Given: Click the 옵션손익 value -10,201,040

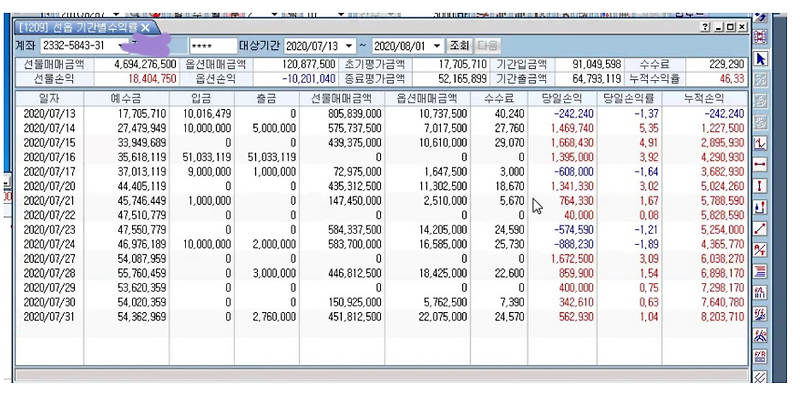Looking at the screenshot, I should (x=308, y=79).
